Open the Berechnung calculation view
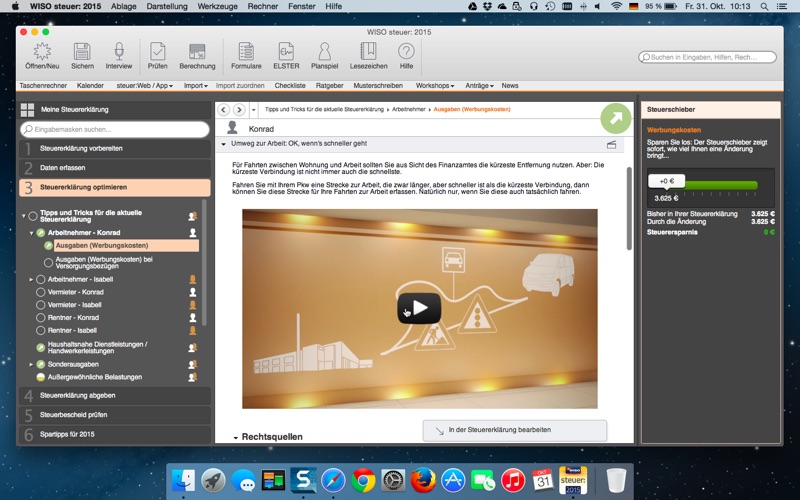Screen dimensions: 800x500 click(197, 56)
